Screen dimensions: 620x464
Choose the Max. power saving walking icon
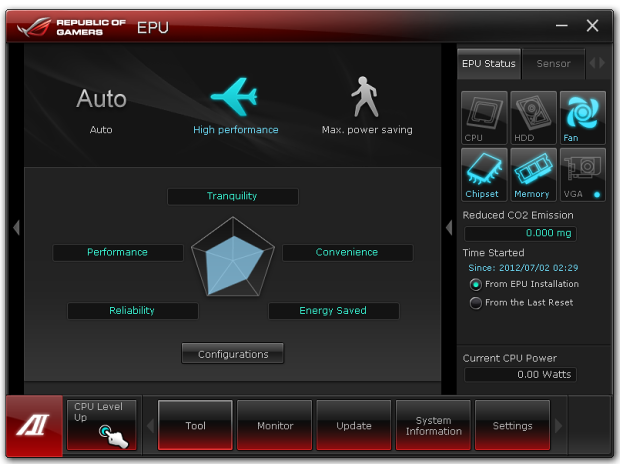coord(365,97)
